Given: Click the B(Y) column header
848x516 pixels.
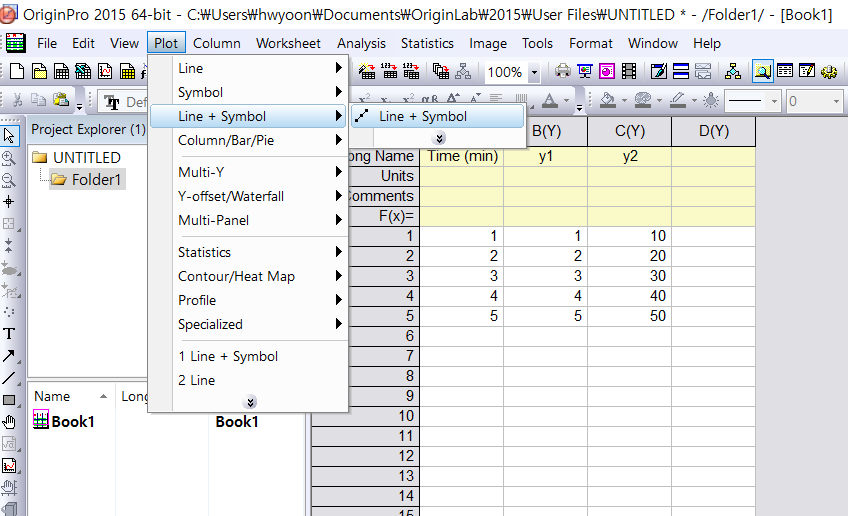Looking at the screenshot, I should tap(546, 131).
